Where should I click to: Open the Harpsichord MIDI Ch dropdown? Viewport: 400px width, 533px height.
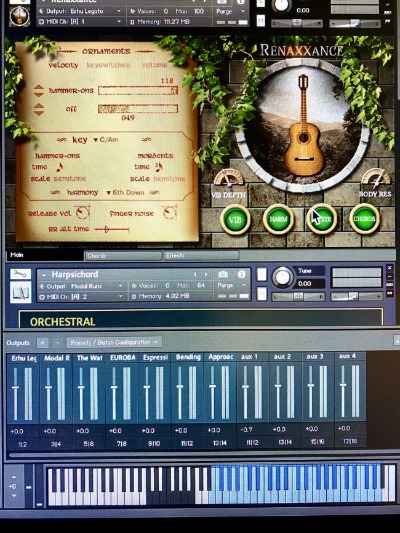tap(81, 297)
